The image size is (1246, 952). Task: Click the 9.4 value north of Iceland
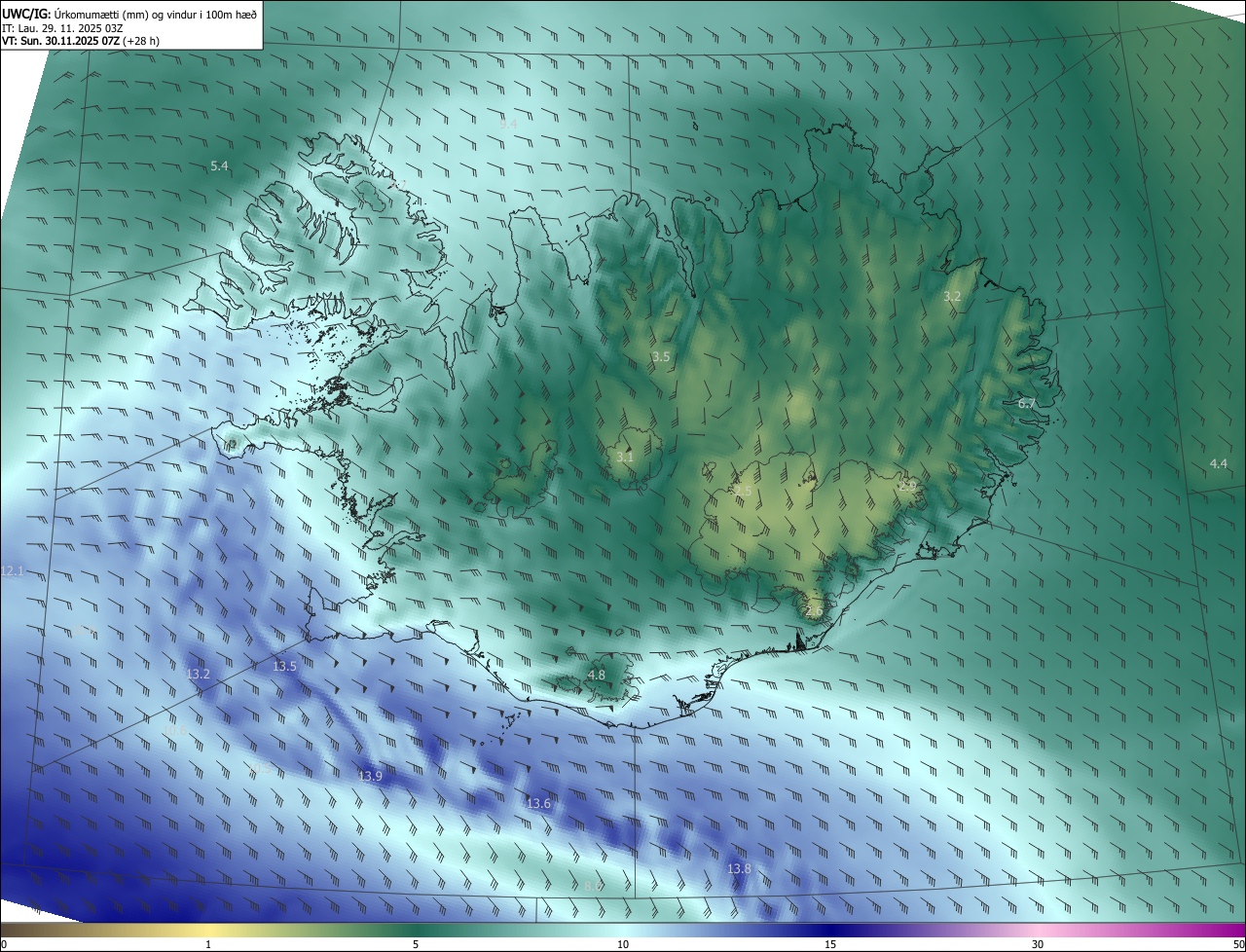point(508,124)
